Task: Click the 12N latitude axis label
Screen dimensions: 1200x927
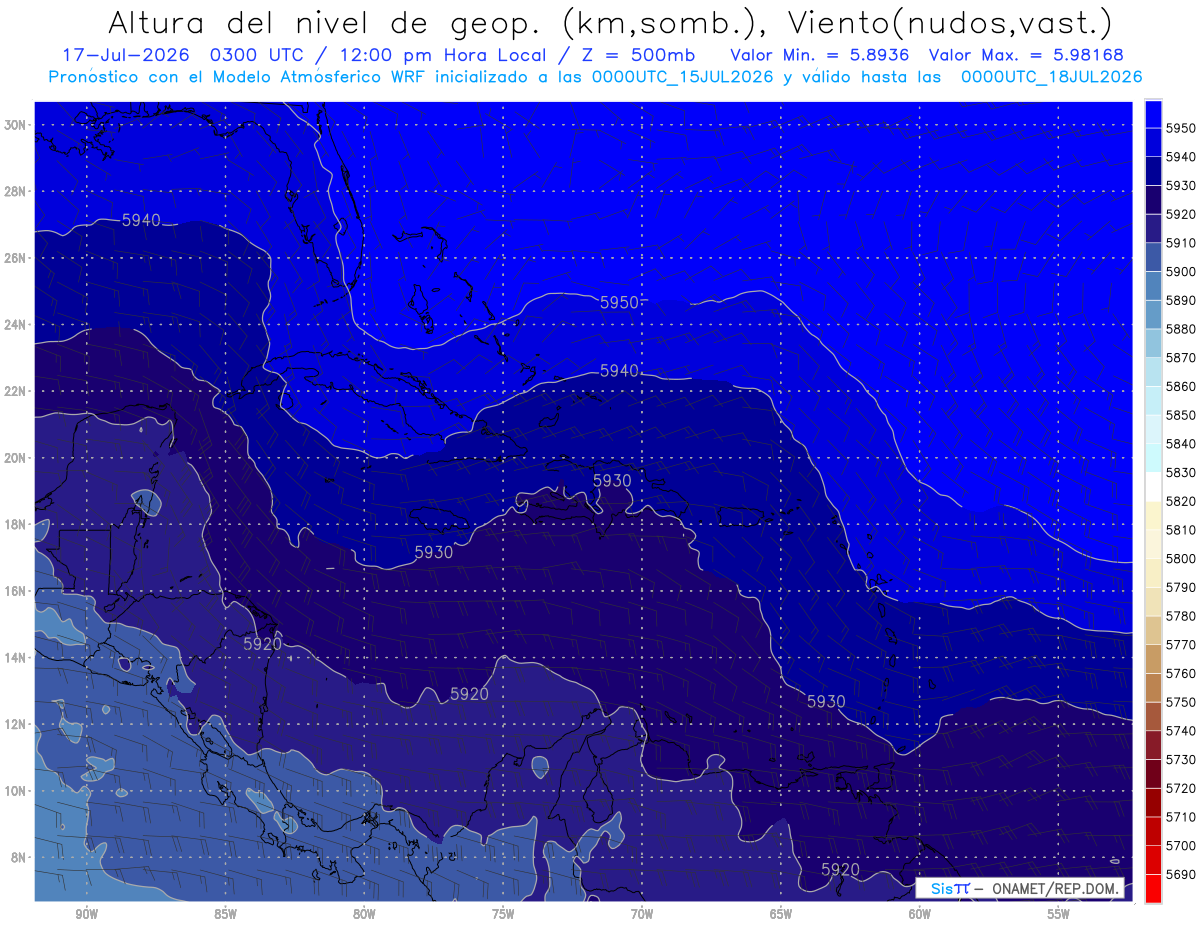Action: click(14, 724)
